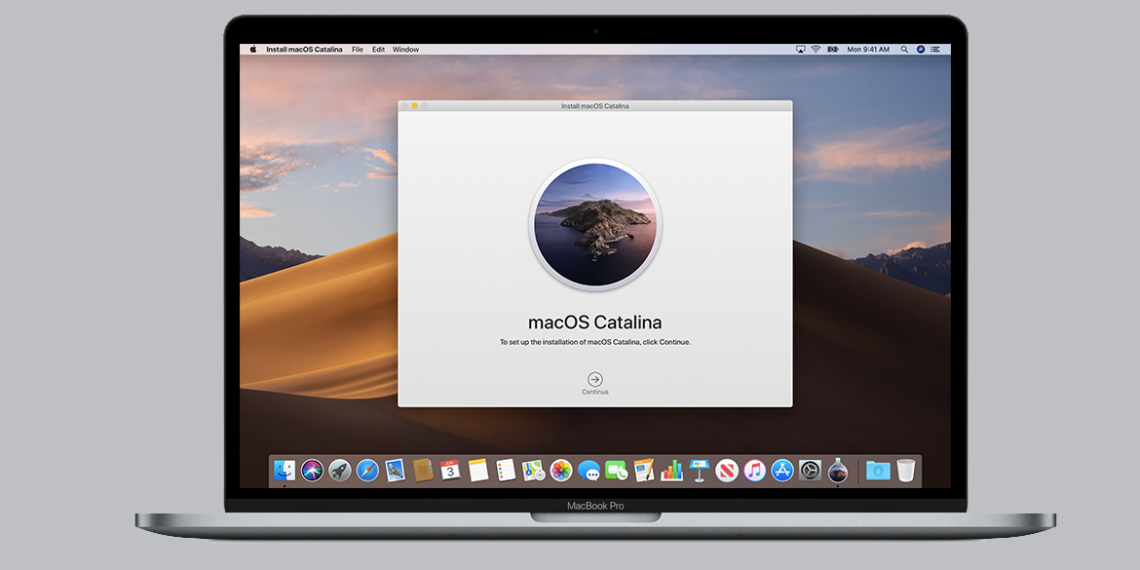1140x570 pixels.
Task: Open the Install macOS Catalina app menu
Action: [x=304, y=49]
